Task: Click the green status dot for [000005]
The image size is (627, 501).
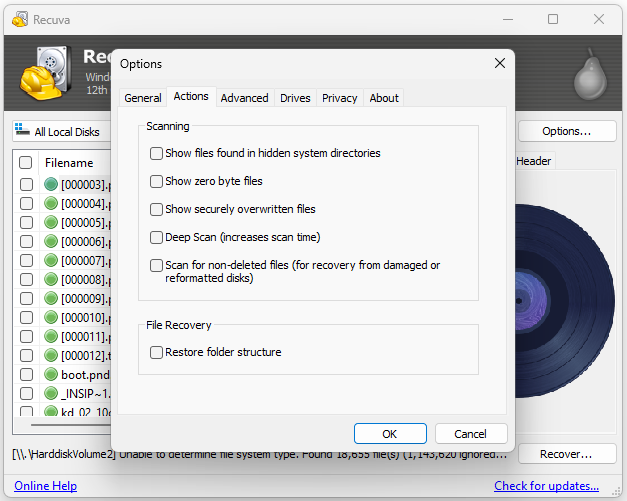Action: tap(51, 222)
